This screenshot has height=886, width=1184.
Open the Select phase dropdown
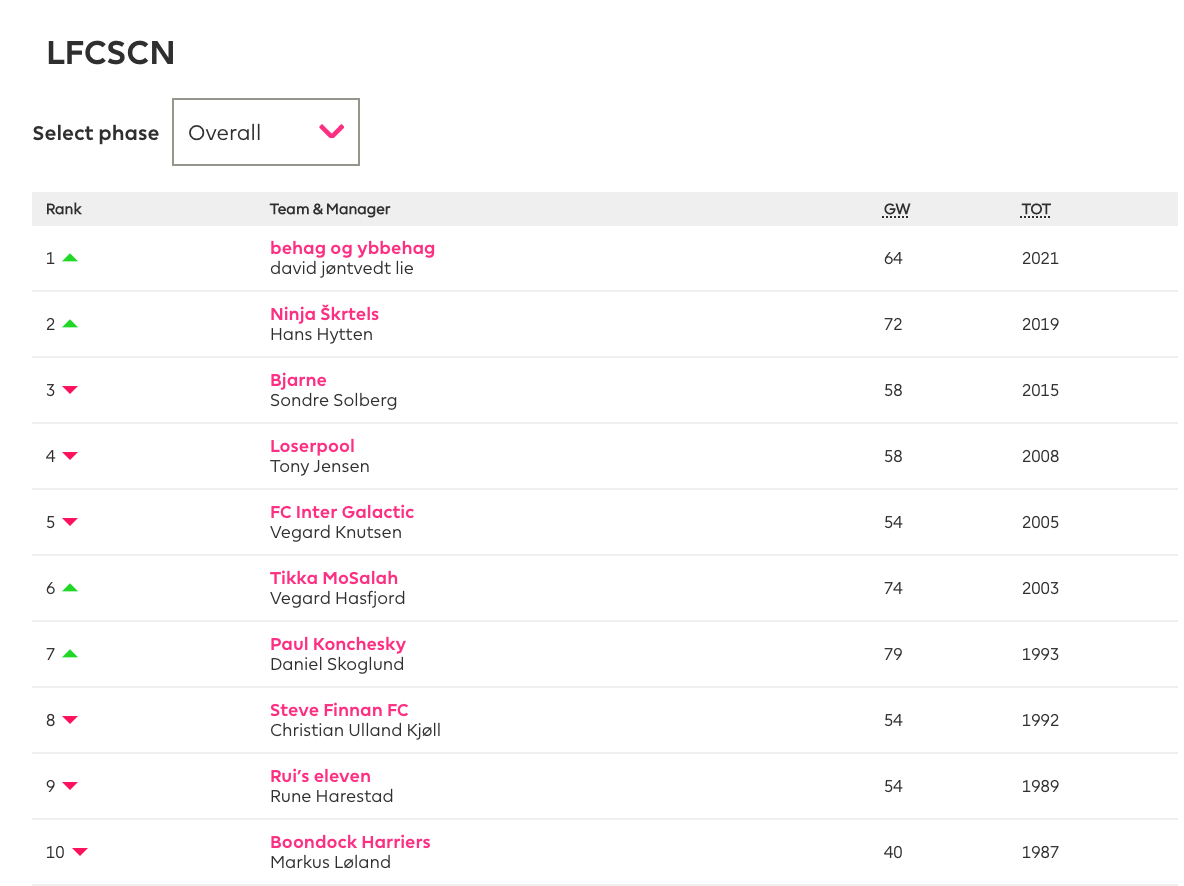(x=265, y=132)
